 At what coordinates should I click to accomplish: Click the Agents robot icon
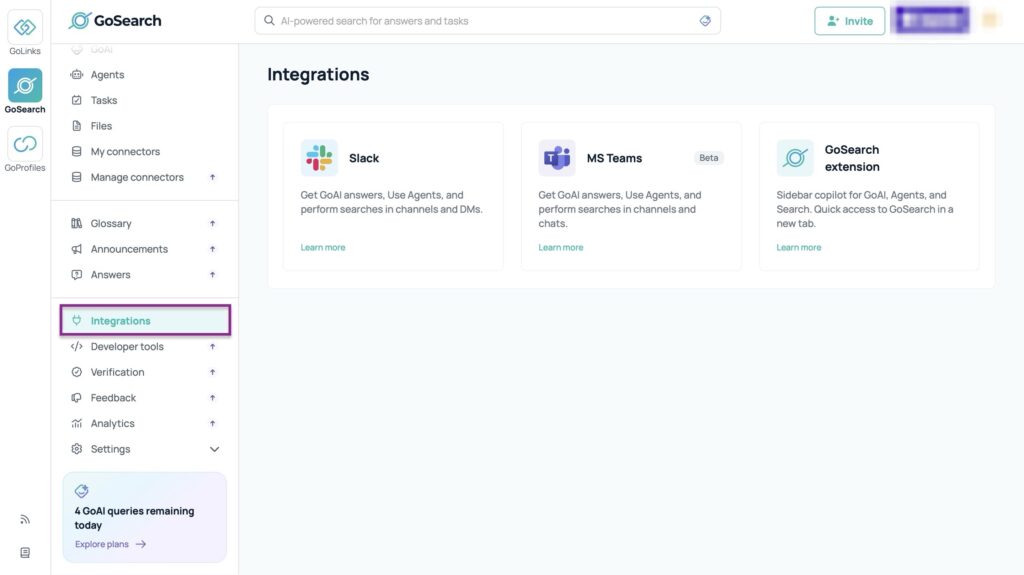[76, 74]
